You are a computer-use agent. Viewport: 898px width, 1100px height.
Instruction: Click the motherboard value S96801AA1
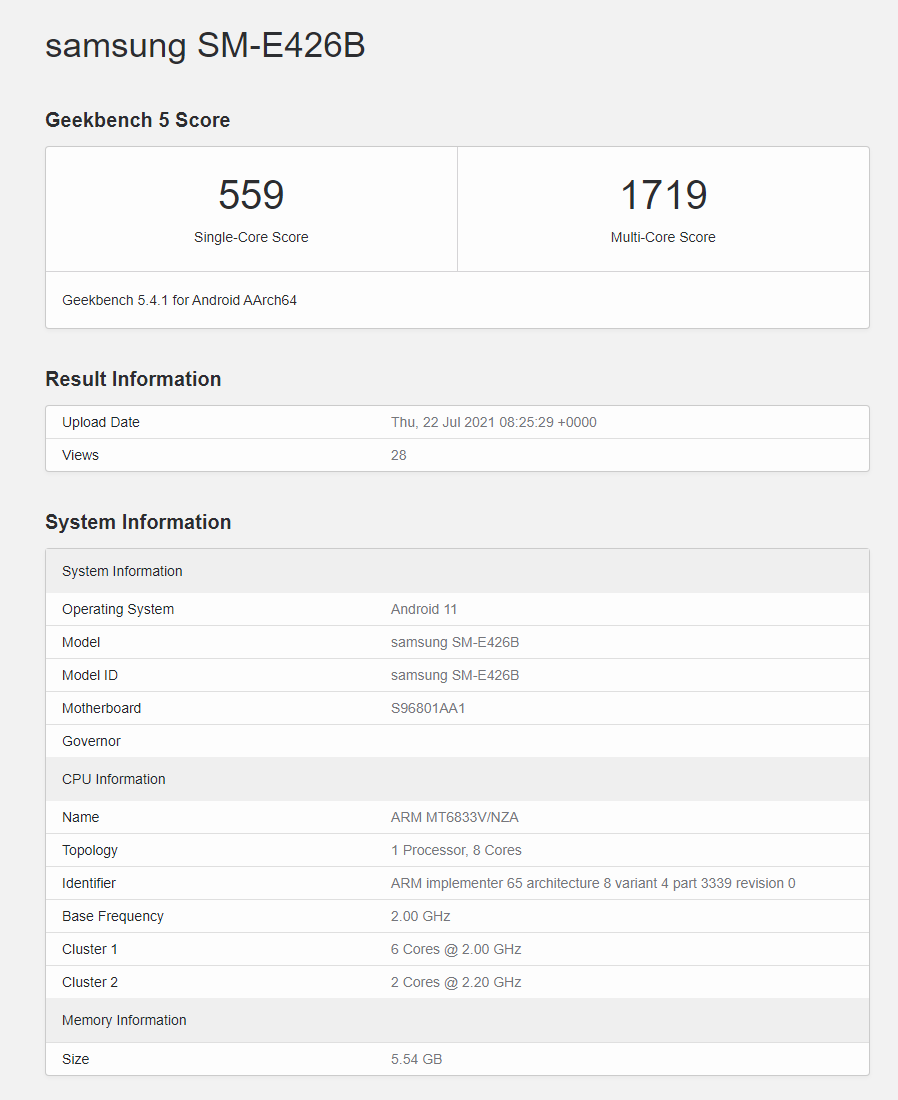click(x=428, y=708)
